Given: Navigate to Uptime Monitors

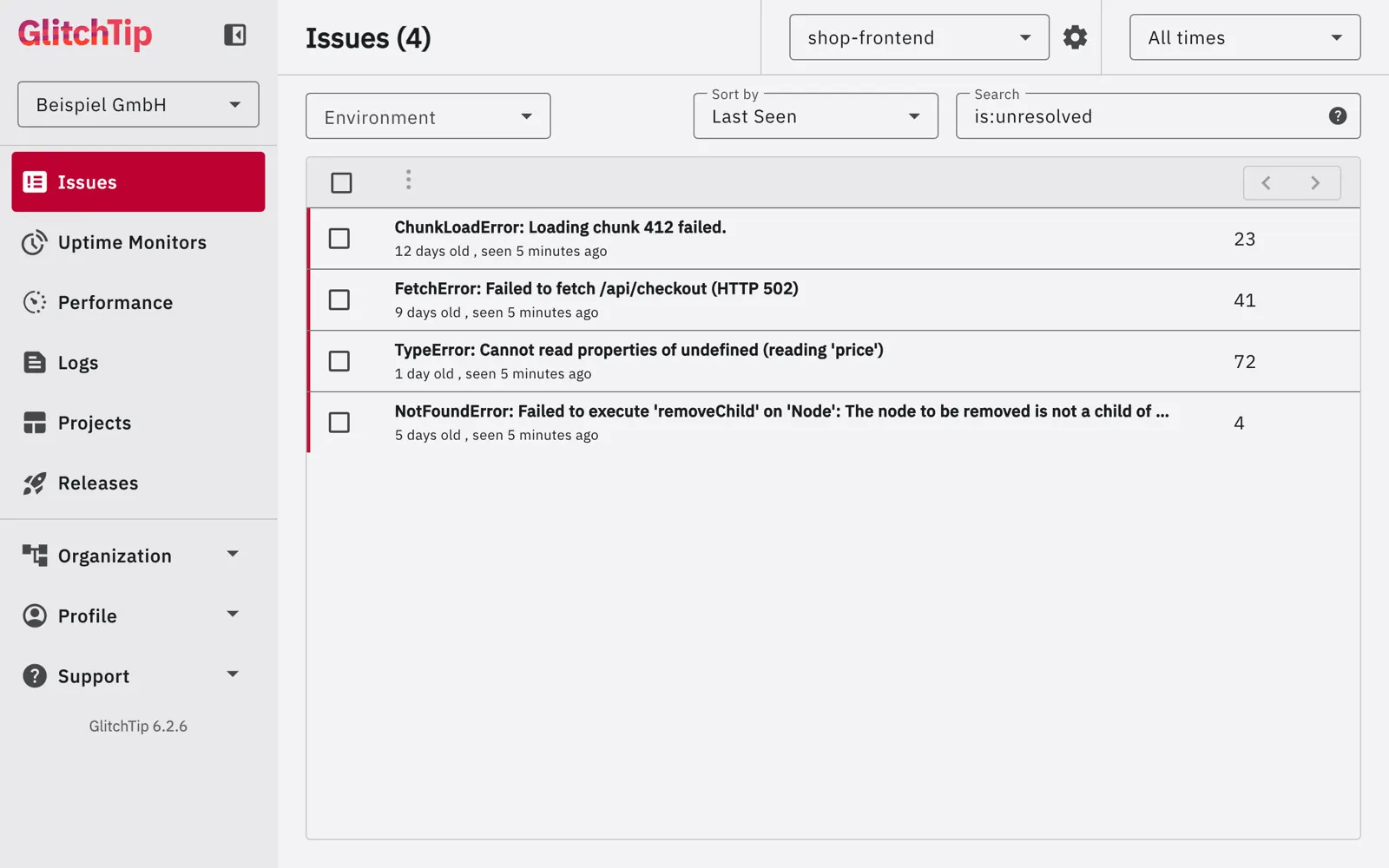Looking at the screenshot, I should coord(138,242).
